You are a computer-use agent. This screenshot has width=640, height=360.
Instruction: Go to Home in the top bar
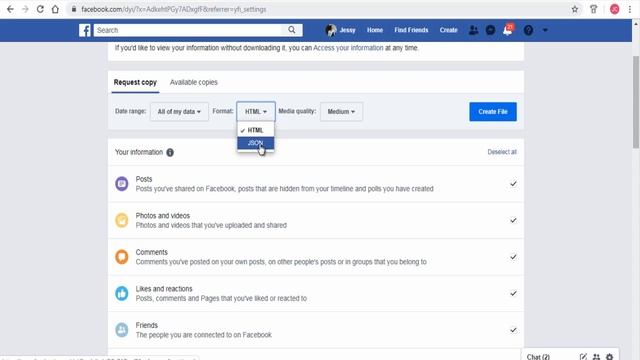(x=375, y=30)
